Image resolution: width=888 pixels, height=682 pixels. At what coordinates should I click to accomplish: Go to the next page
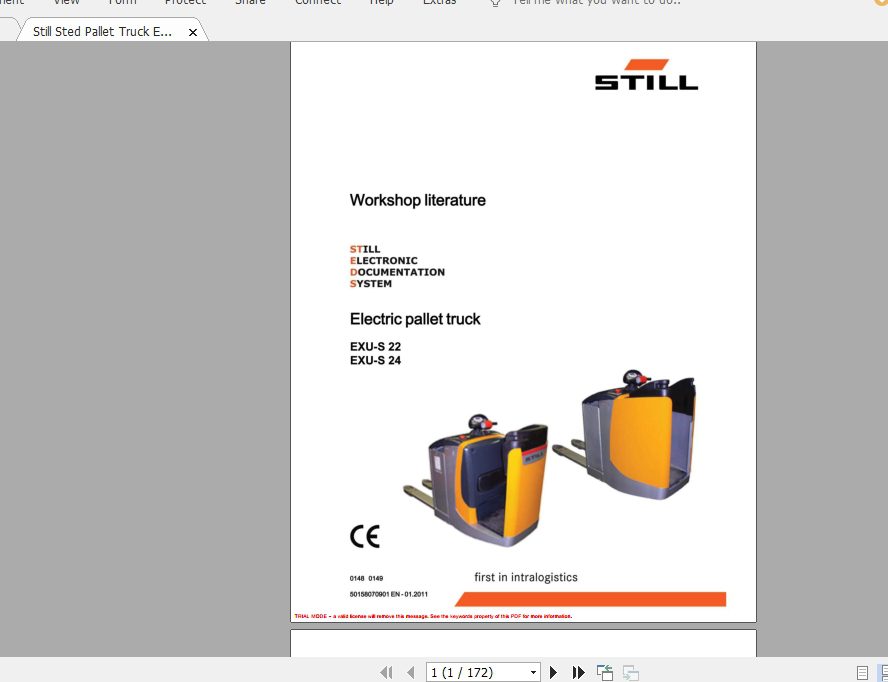[x=553, y=672]
